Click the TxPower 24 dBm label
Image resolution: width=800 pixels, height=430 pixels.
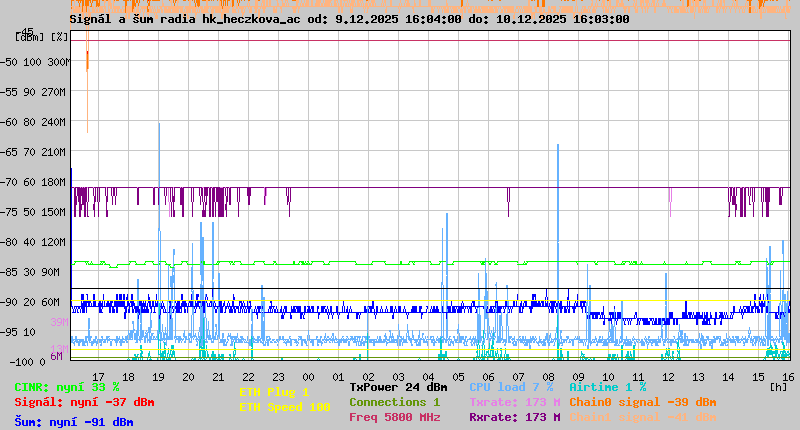398,387
